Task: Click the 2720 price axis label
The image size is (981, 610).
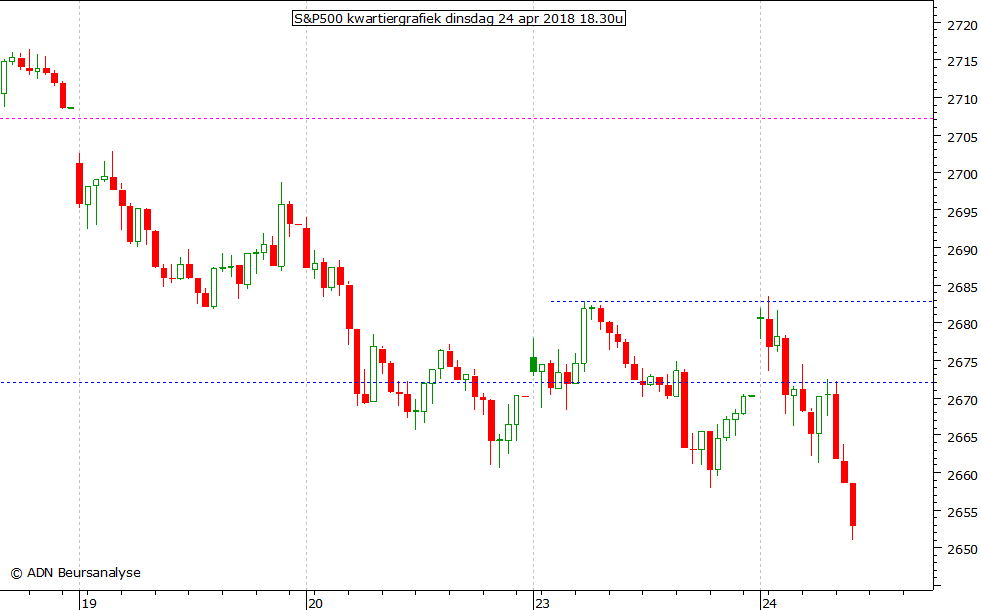Action: point(962,25)
